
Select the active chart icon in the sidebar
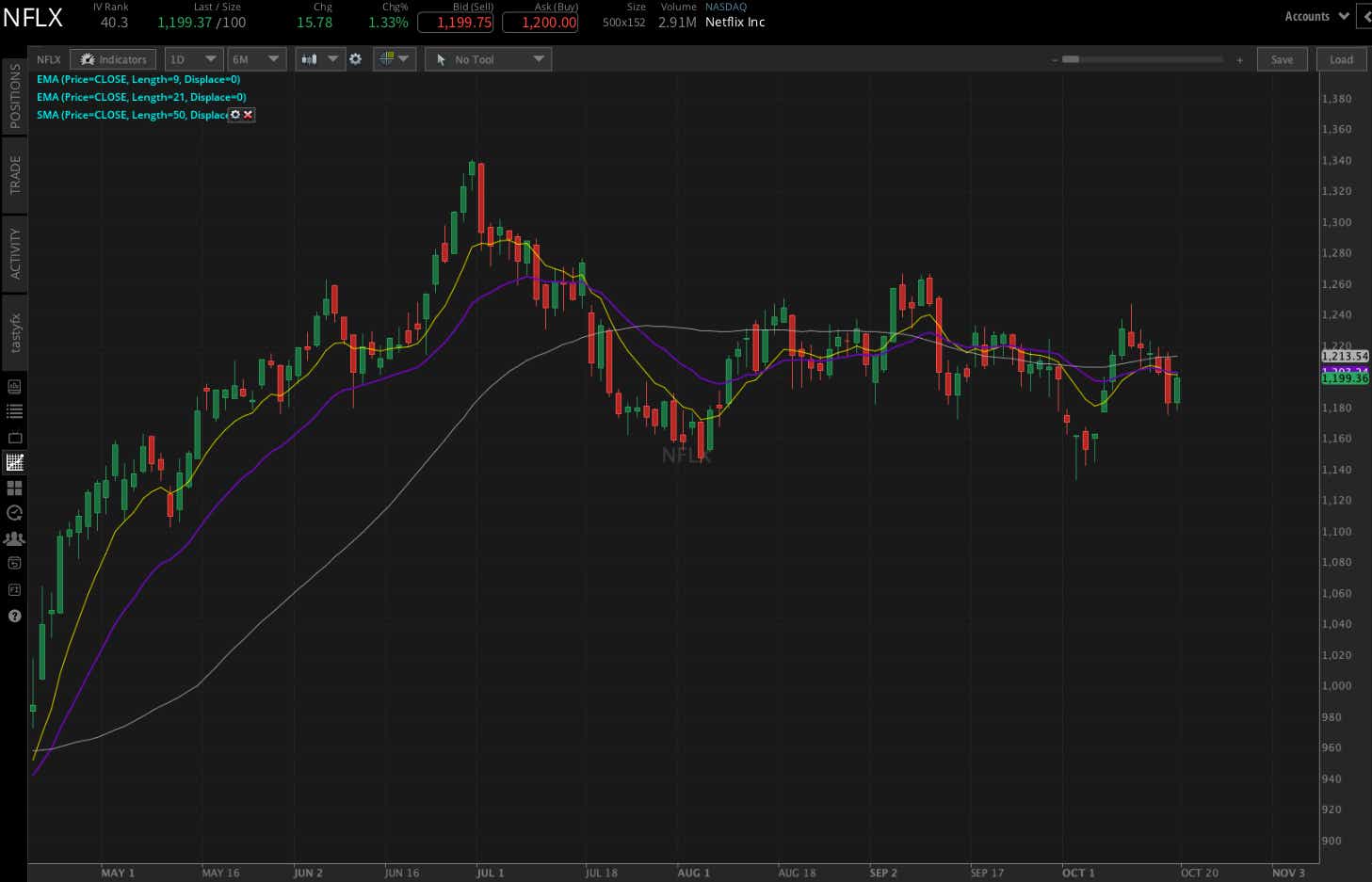coord(13,462)
